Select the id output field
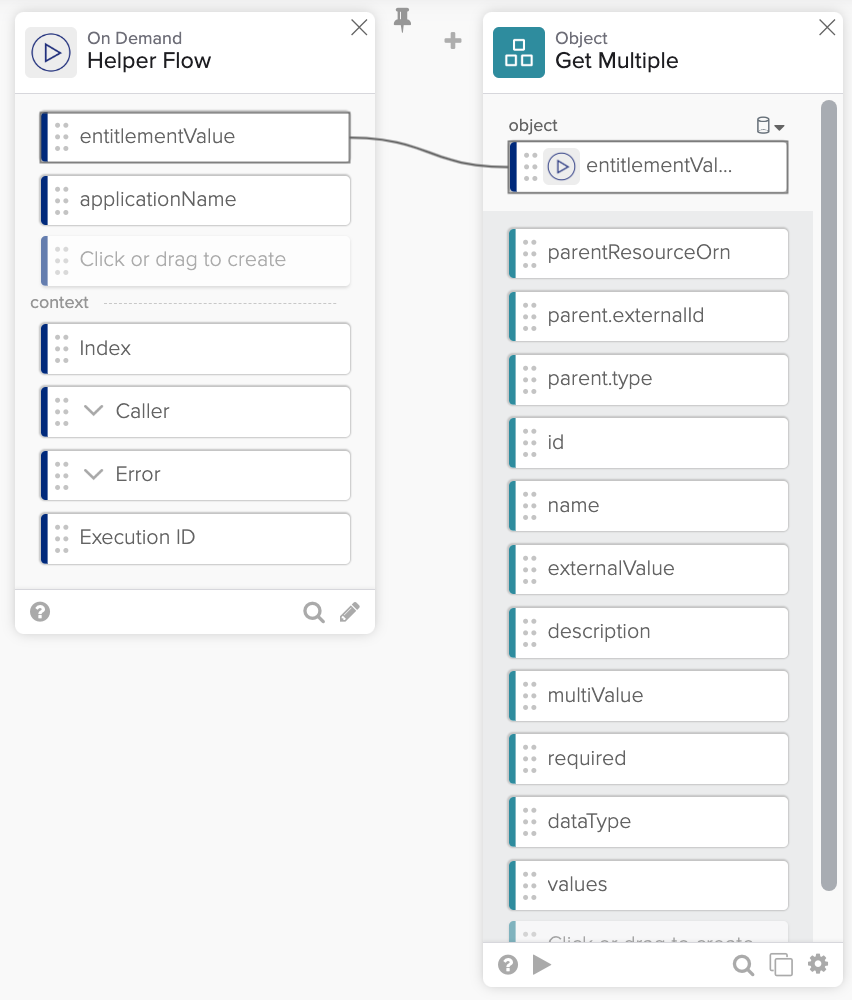The image size is (852, 1000). [648, 443]
